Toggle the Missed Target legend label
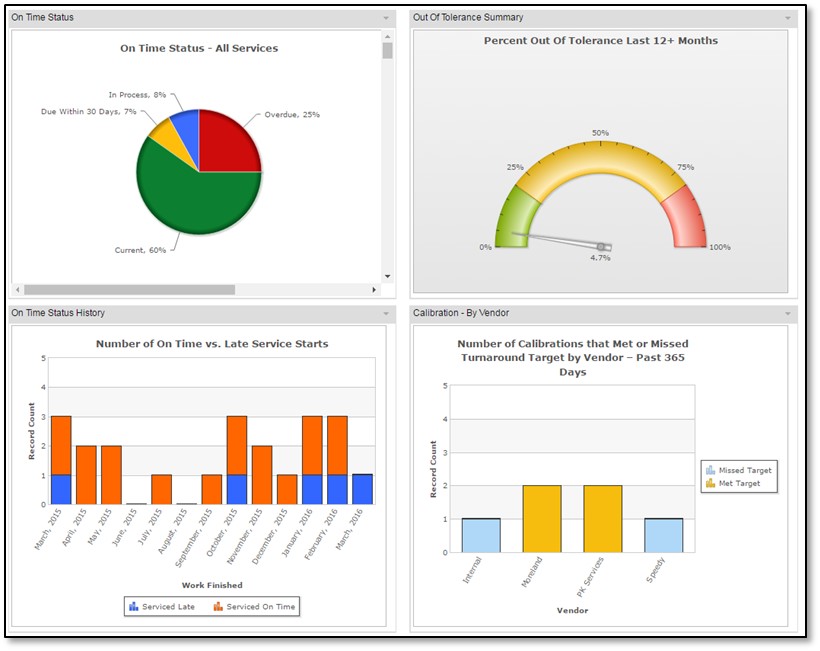 [745, 470]
